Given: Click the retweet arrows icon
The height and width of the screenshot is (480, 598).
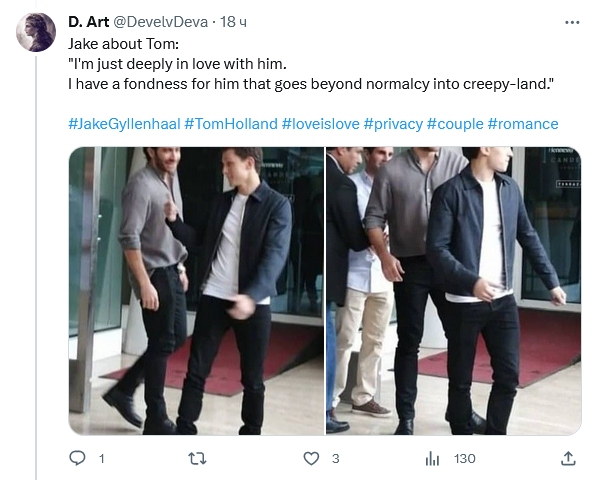Looking at the screenshot, I should pyautogui.click(x=198, y=458).
